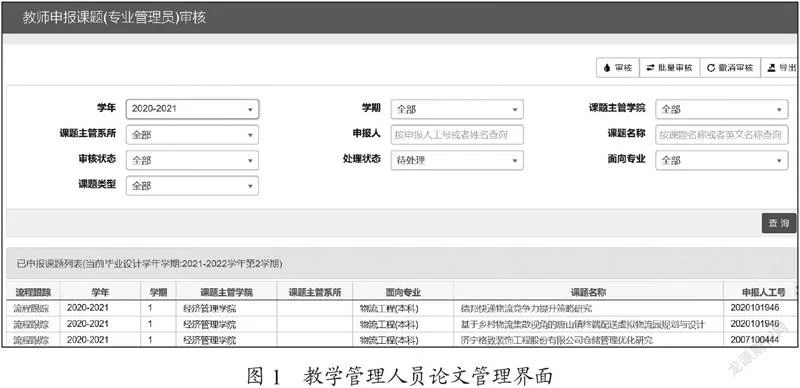Open the 处理状态 dropdown showing 待处理

(x=457, y=160)
